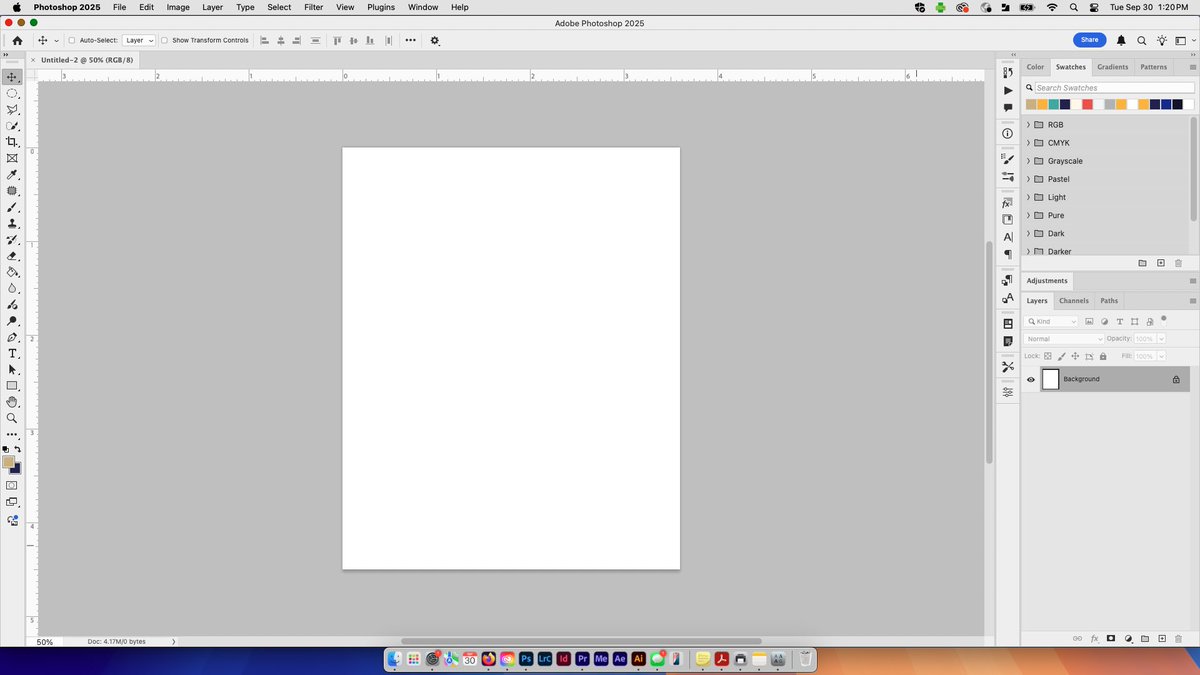Switch to the Gradients tab
Viewport: 1200px width, 675px height.
[x=1112, y=67]
